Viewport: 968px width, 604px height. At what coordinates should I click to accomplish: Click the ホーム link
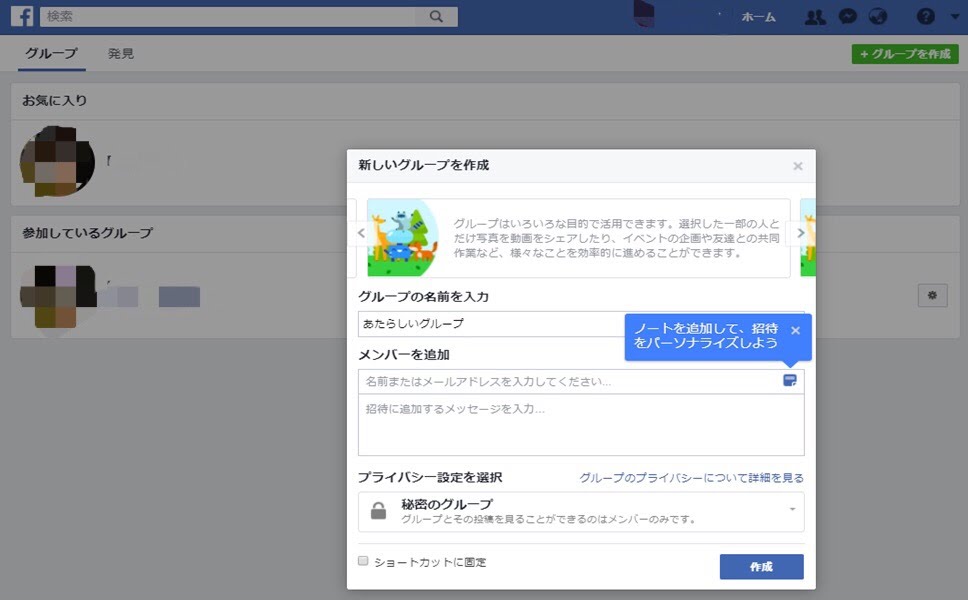pos(758,17)
